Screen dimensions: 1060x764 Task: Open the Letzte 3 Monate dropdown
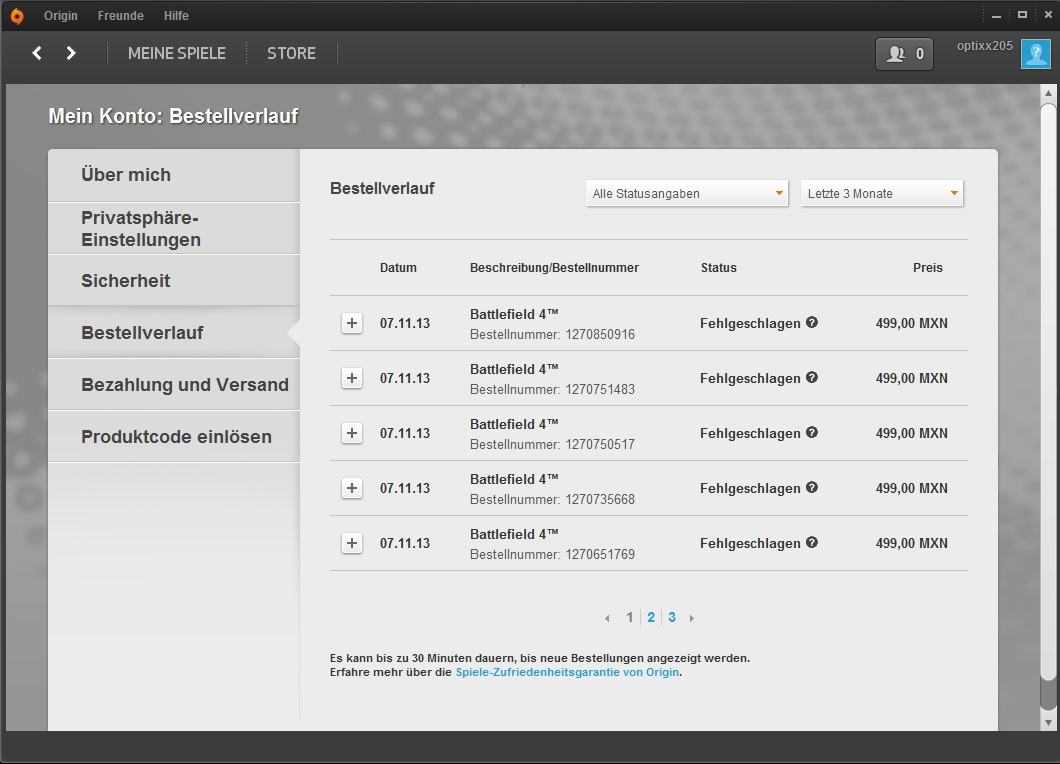point(882,193)
